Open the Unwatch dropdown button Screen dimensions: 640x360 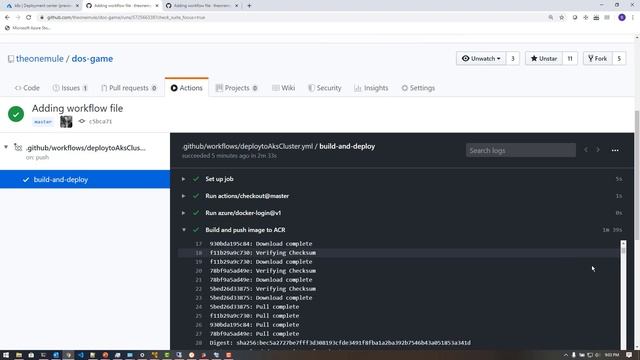coord(481,58)
